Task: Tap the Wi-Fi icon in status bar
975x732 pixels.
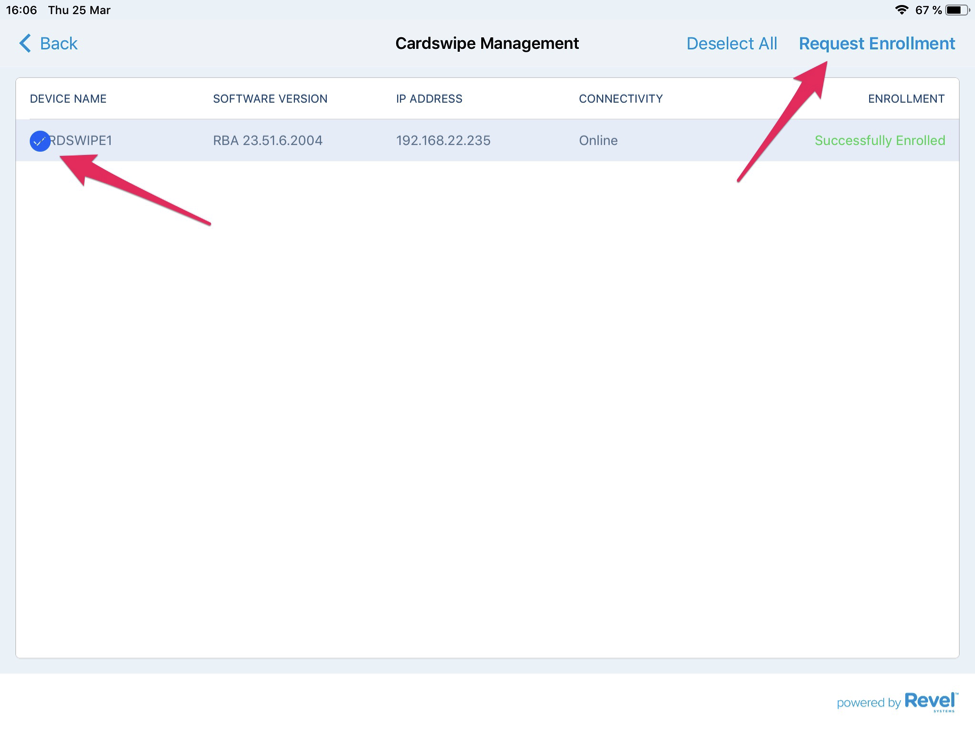Action: click(903, 10)
